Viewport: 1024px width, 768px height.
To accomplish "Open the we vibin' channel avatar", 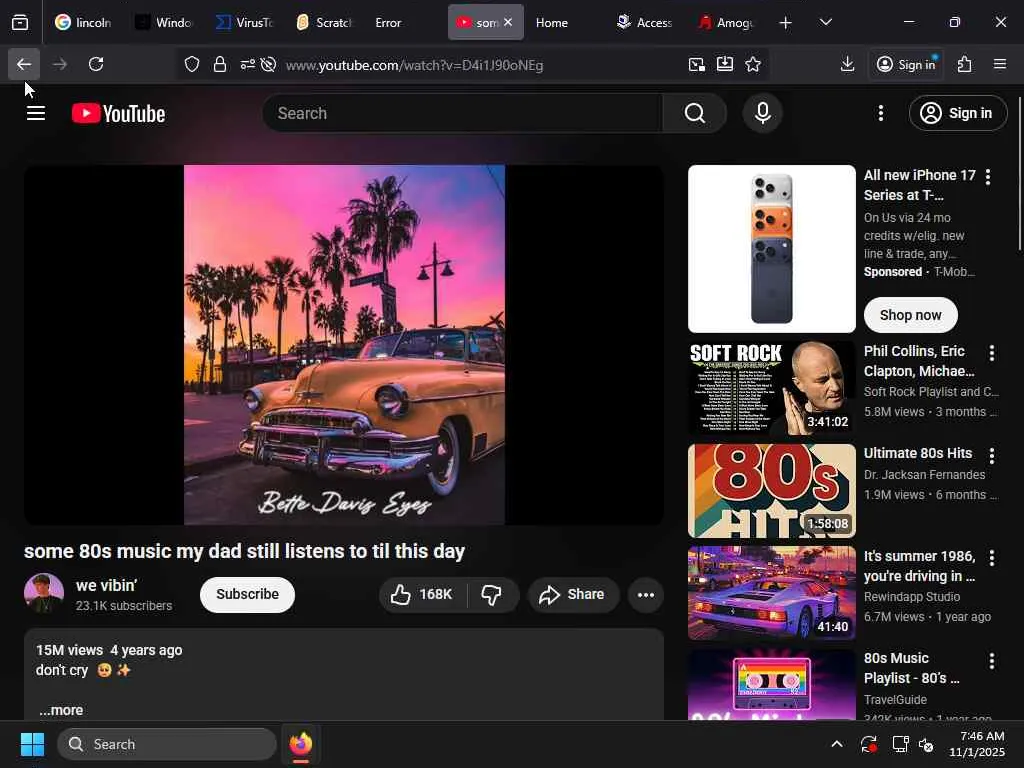I will [x=44, y=593].
